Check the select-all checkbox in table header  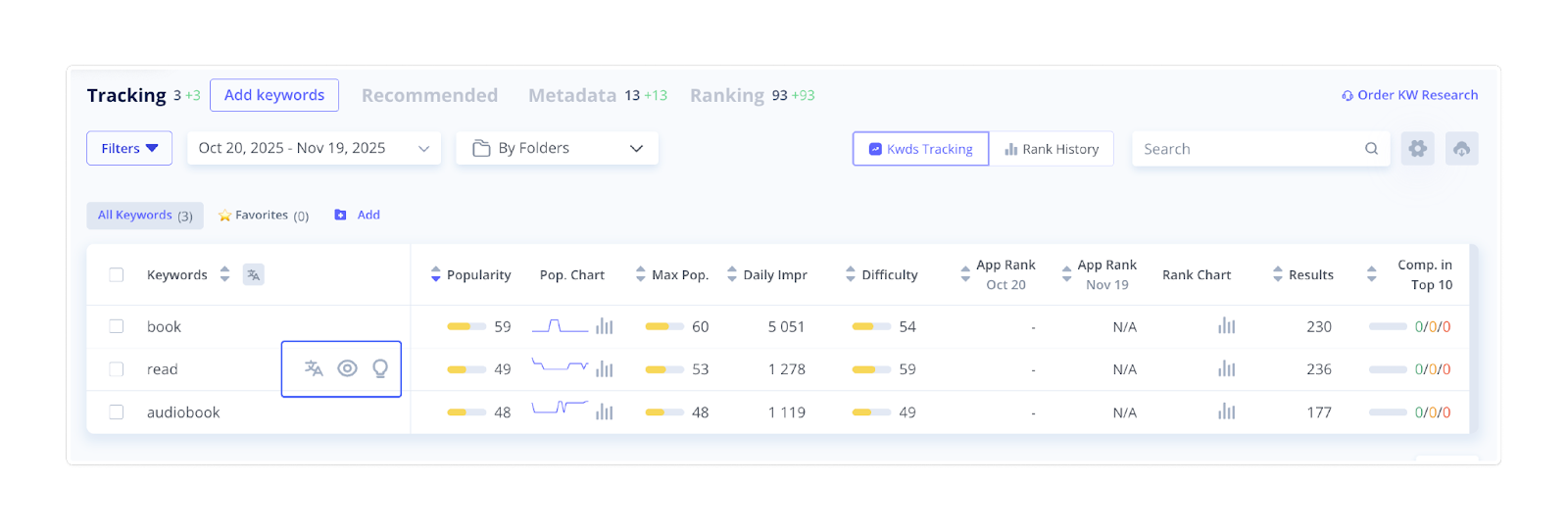click(117, 275)
